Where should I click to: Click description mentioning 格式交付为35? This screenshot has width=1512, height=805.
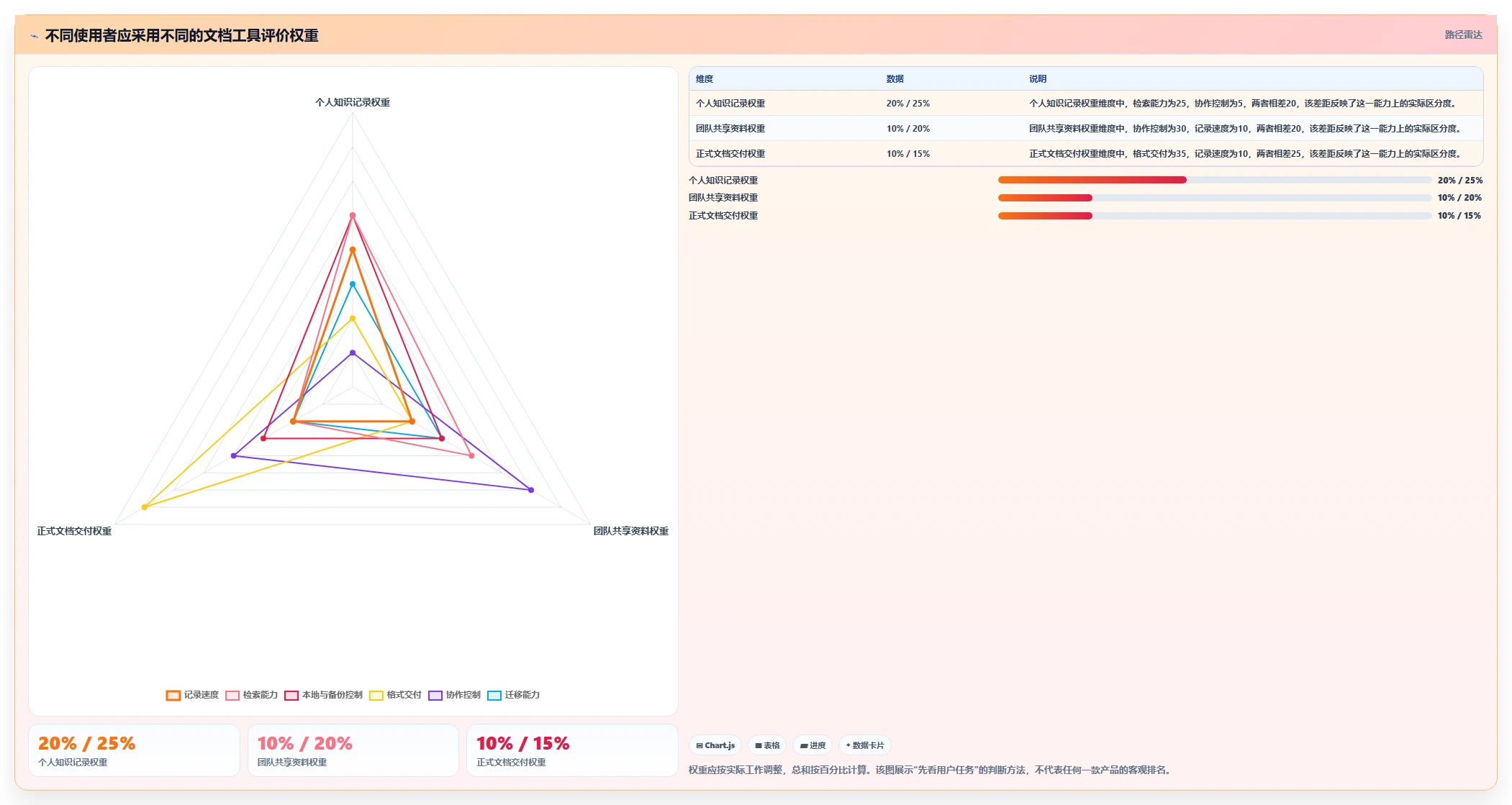[x=1246, y=154]
